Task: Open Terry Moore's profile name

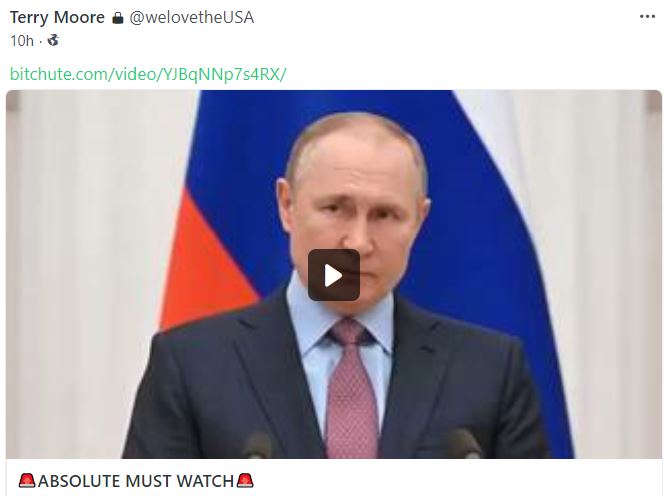Action: (57, 18)
